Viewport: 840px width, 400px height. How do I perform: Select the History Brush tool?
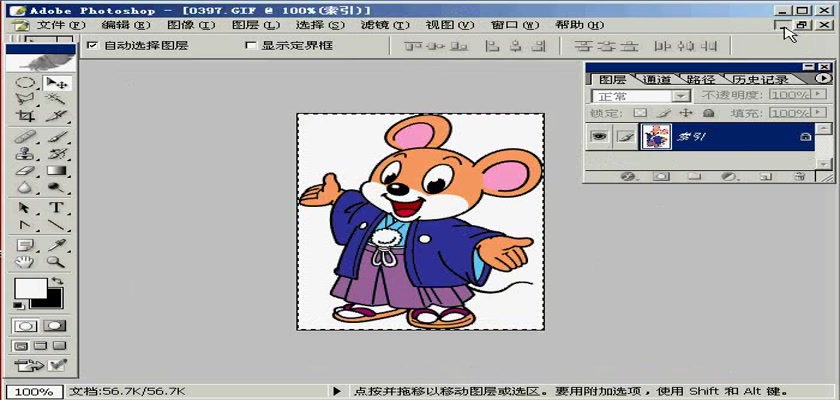tap(56, 154)
